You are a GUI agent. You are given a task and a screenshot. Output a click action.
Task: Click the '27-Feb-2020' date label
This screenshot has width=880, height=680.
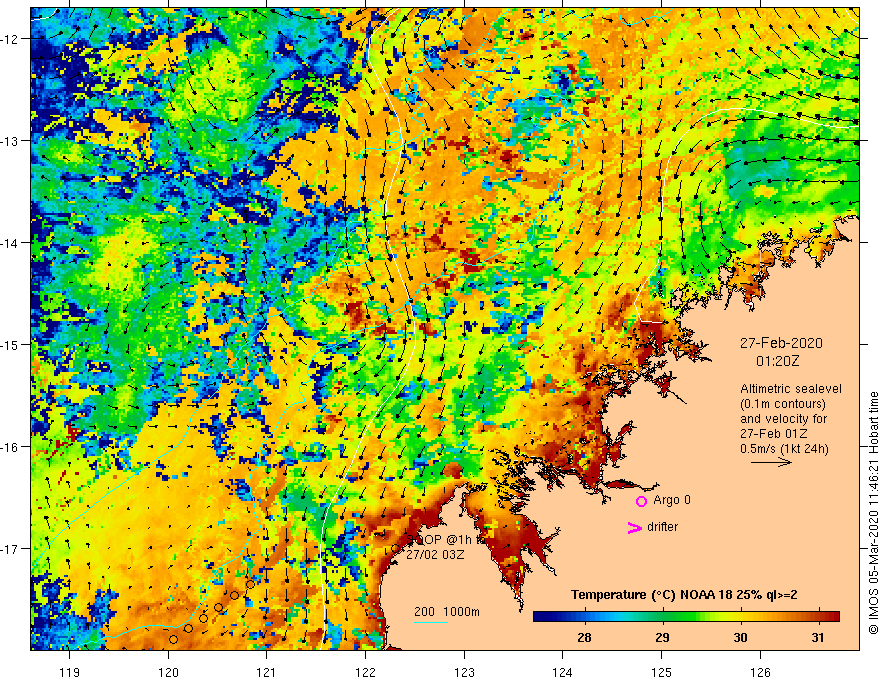click(x=781, y=343)
